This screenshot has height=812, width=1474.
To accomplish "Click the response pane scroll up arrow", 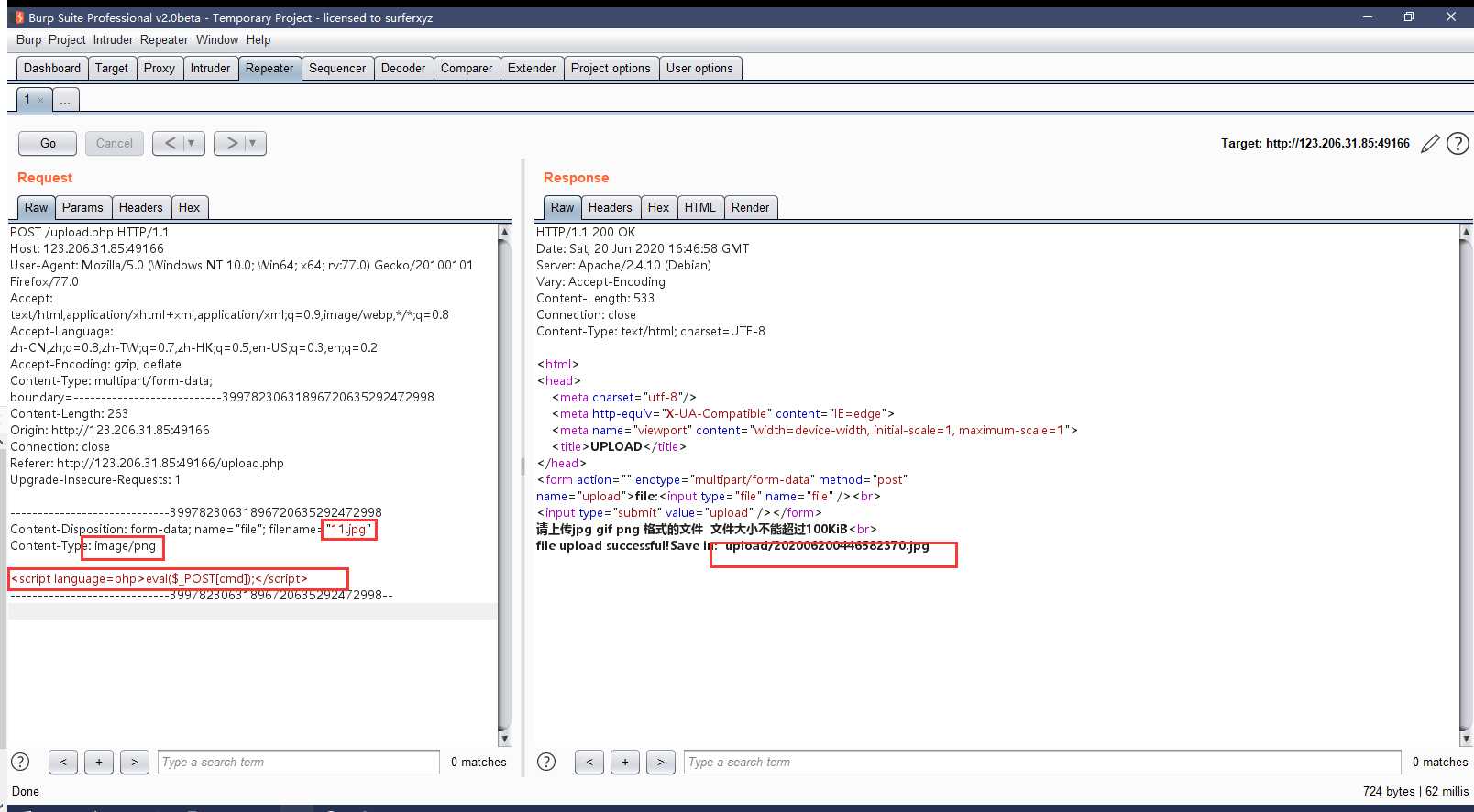I will pyautogui.click(x=1466, y=232).
